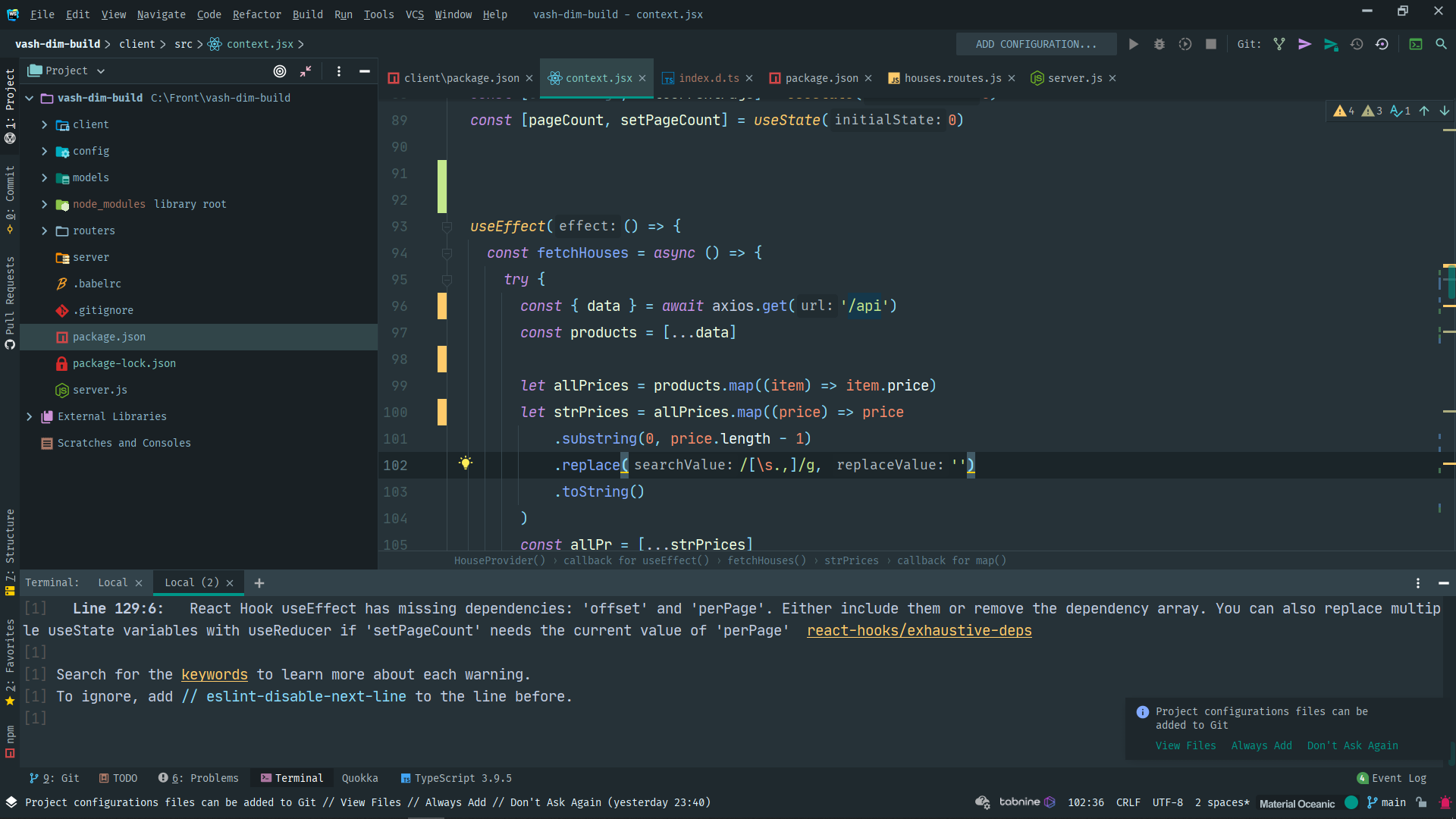Click the Git update project icon
This screenshot has width=1456, height=819.
pos(1279,44)
